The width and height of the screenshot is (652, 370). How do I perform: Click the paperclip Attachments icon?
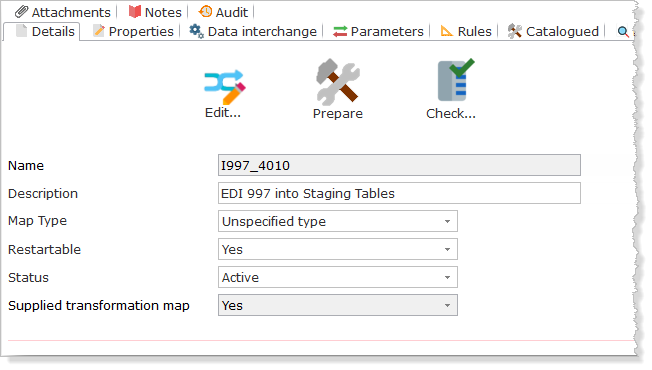coord(21,12)
